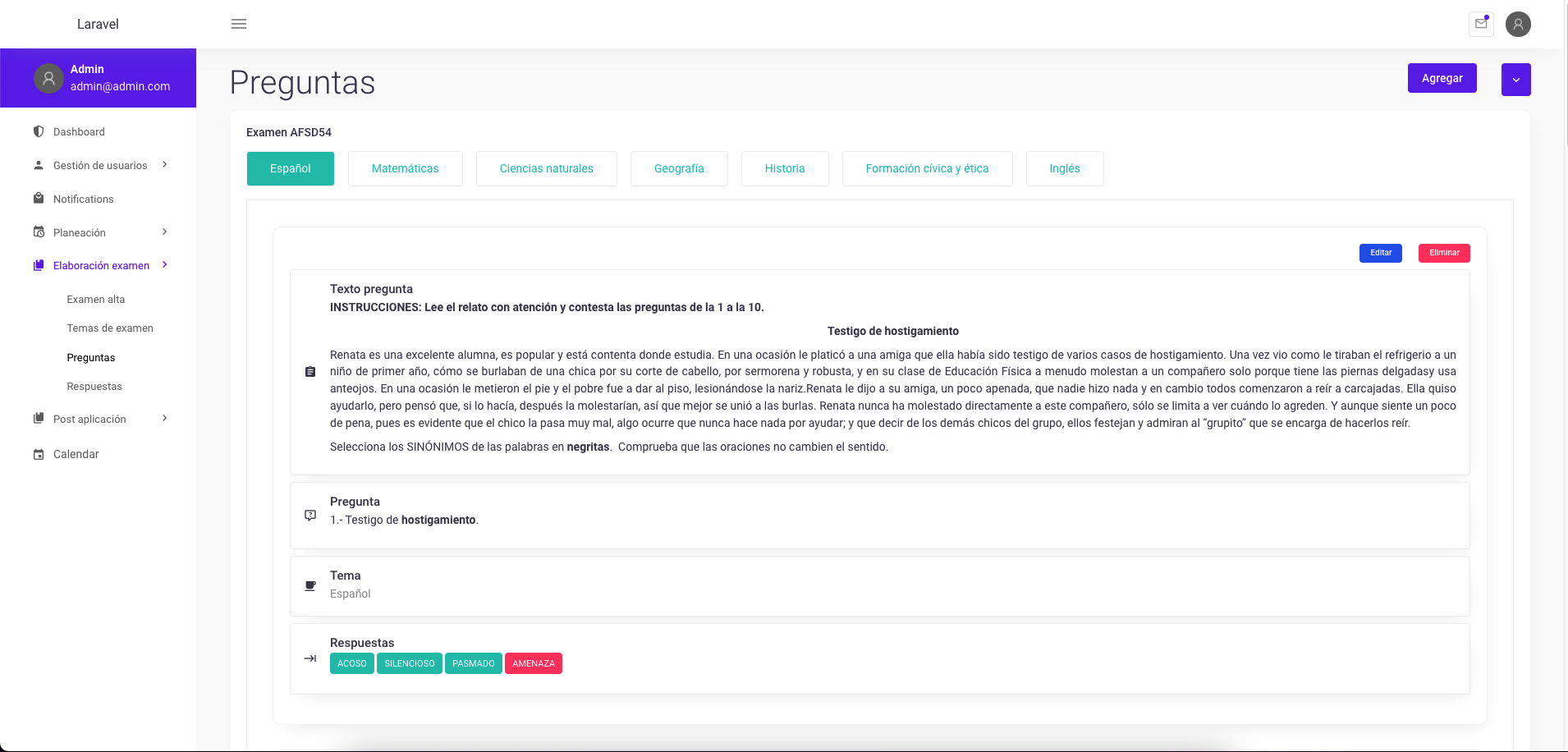Open the Formación cívica y ética tab
1568x752 pixels.
coord(927,168)
